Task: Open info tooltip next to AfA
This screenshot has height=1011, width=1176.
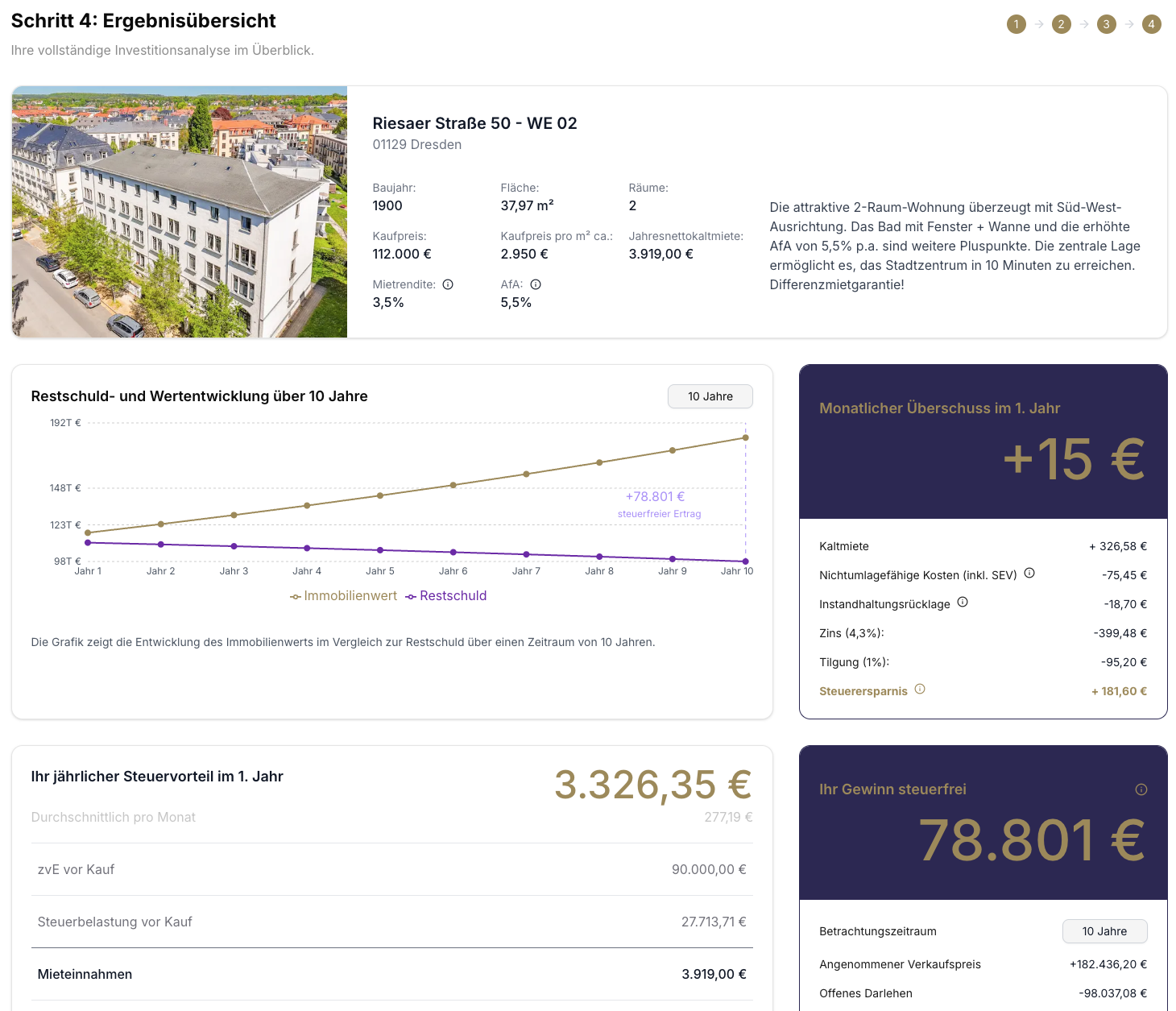Action: (535, 284)
